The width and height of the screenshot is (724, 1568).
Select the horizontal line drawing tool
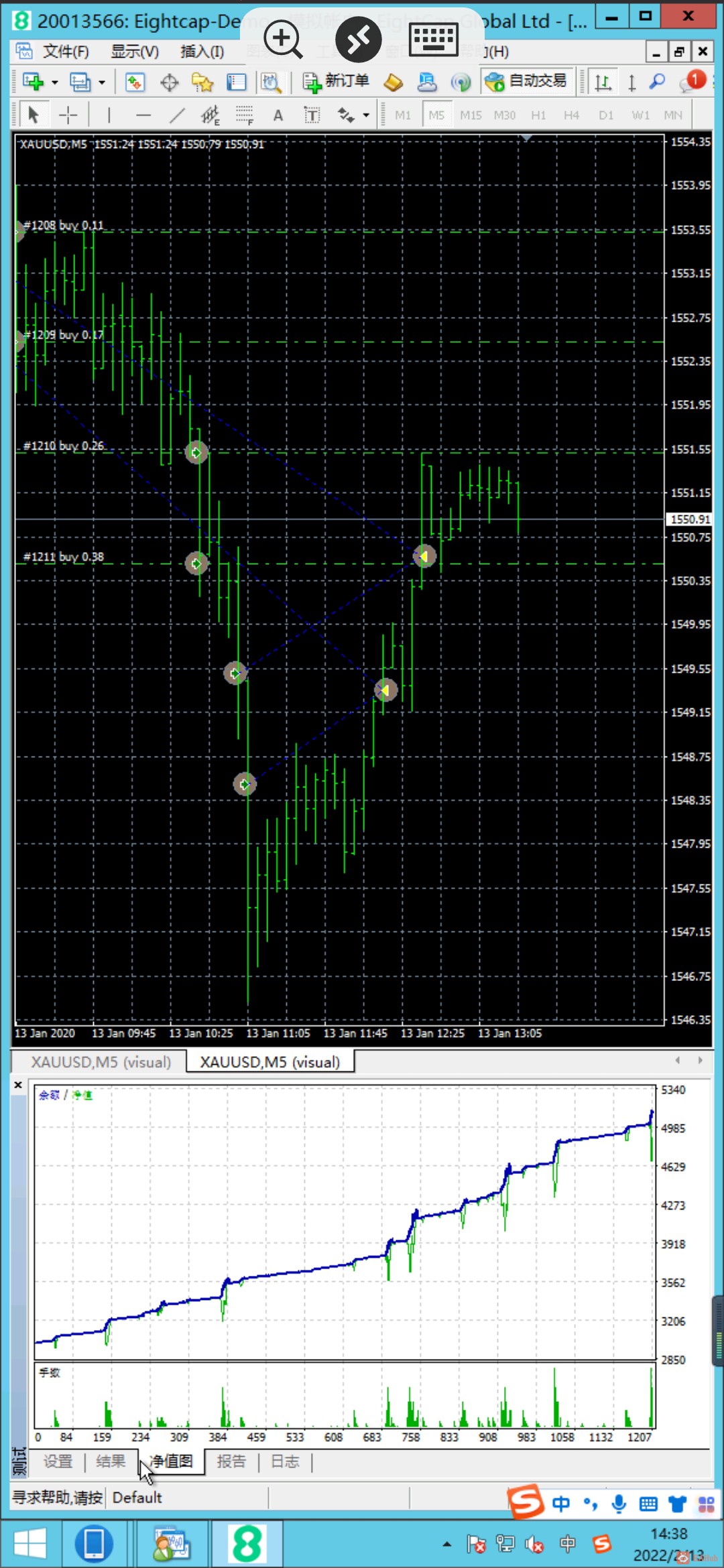coord(143,115)
